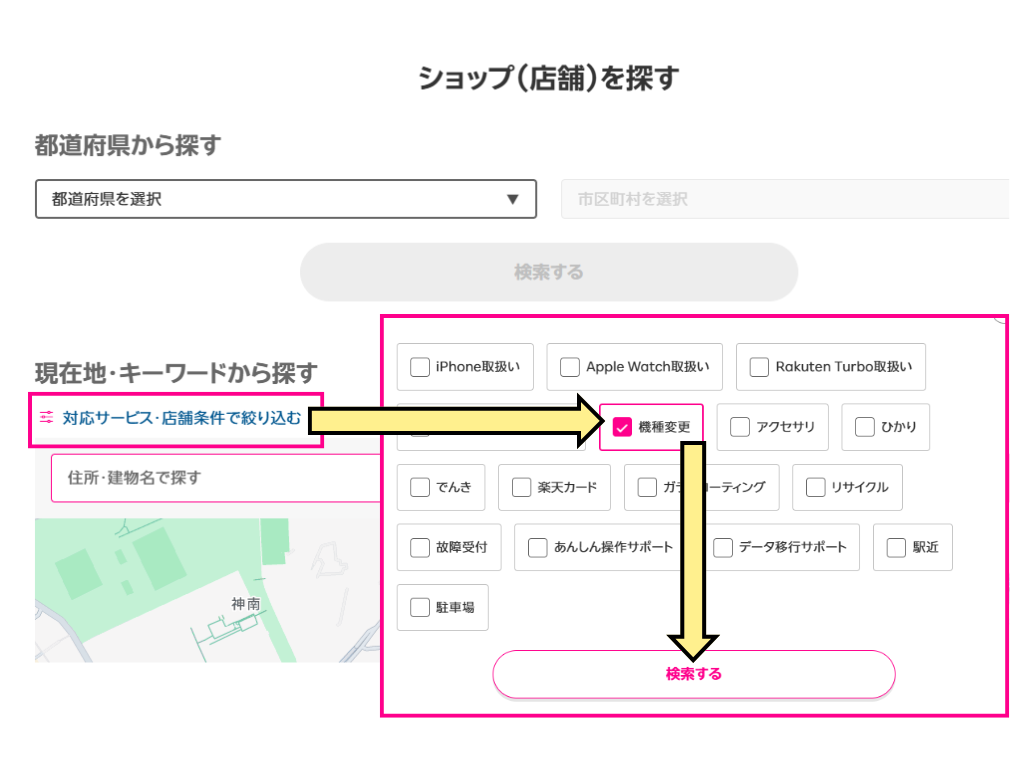Tick the Apple Watch取扱い checkbox
This screenshot has height=768, width=1024.
pos(570,367)
